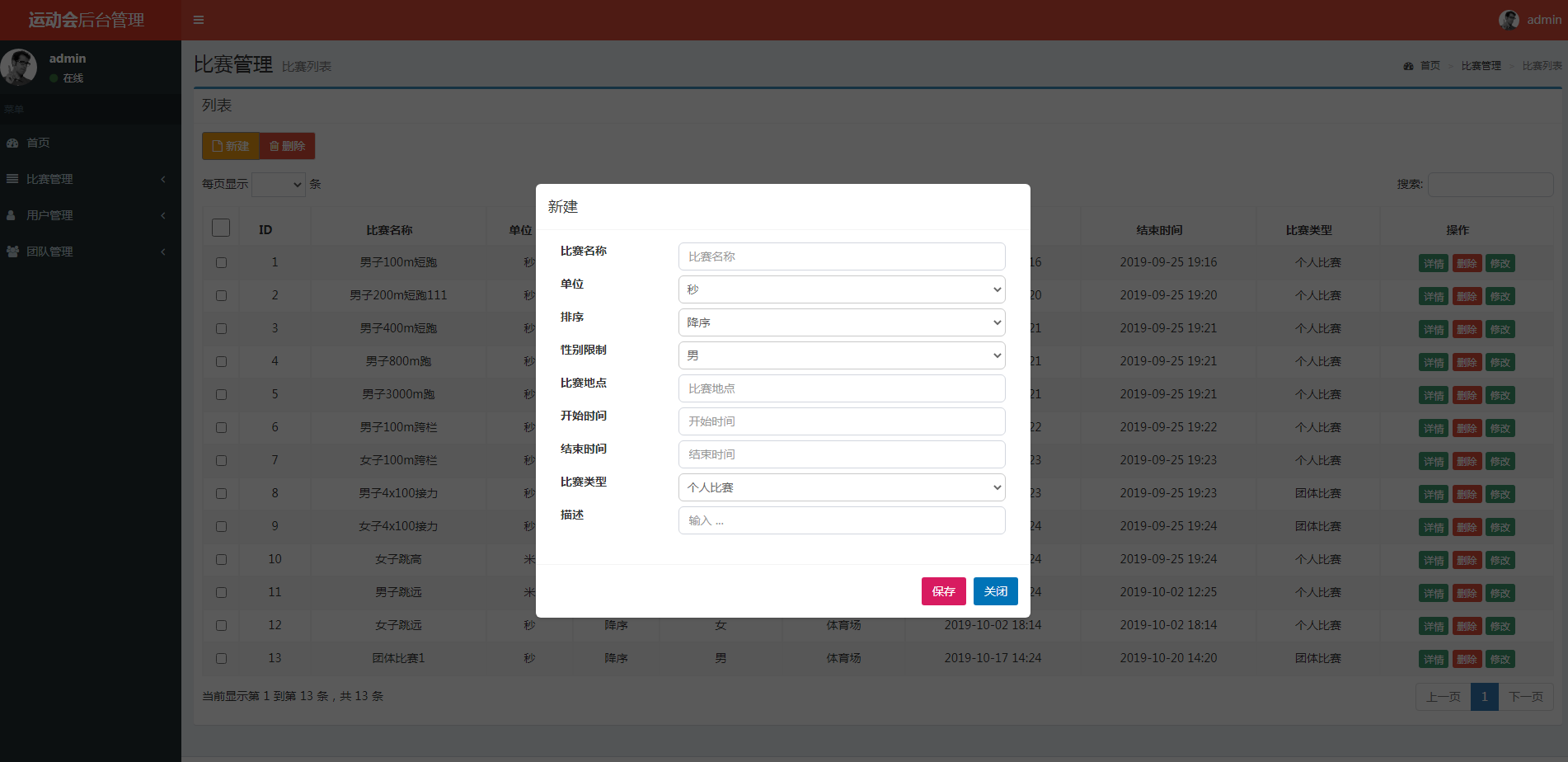Click the 描述 text input
This screenshot has height=762, width=1568.
click(x=842, y=520)
